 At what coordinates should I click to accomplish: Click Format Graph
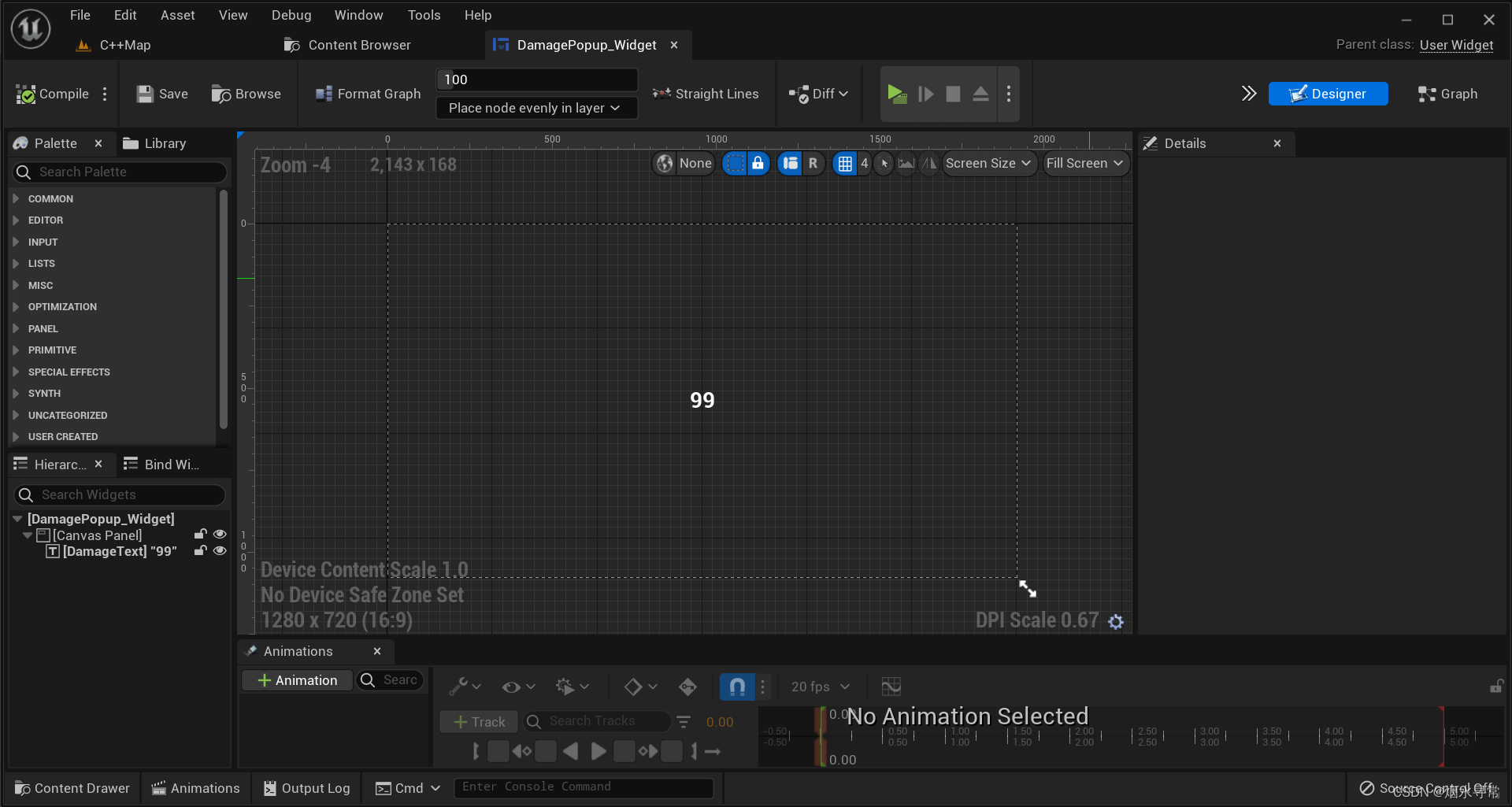[x=368, y=94]
